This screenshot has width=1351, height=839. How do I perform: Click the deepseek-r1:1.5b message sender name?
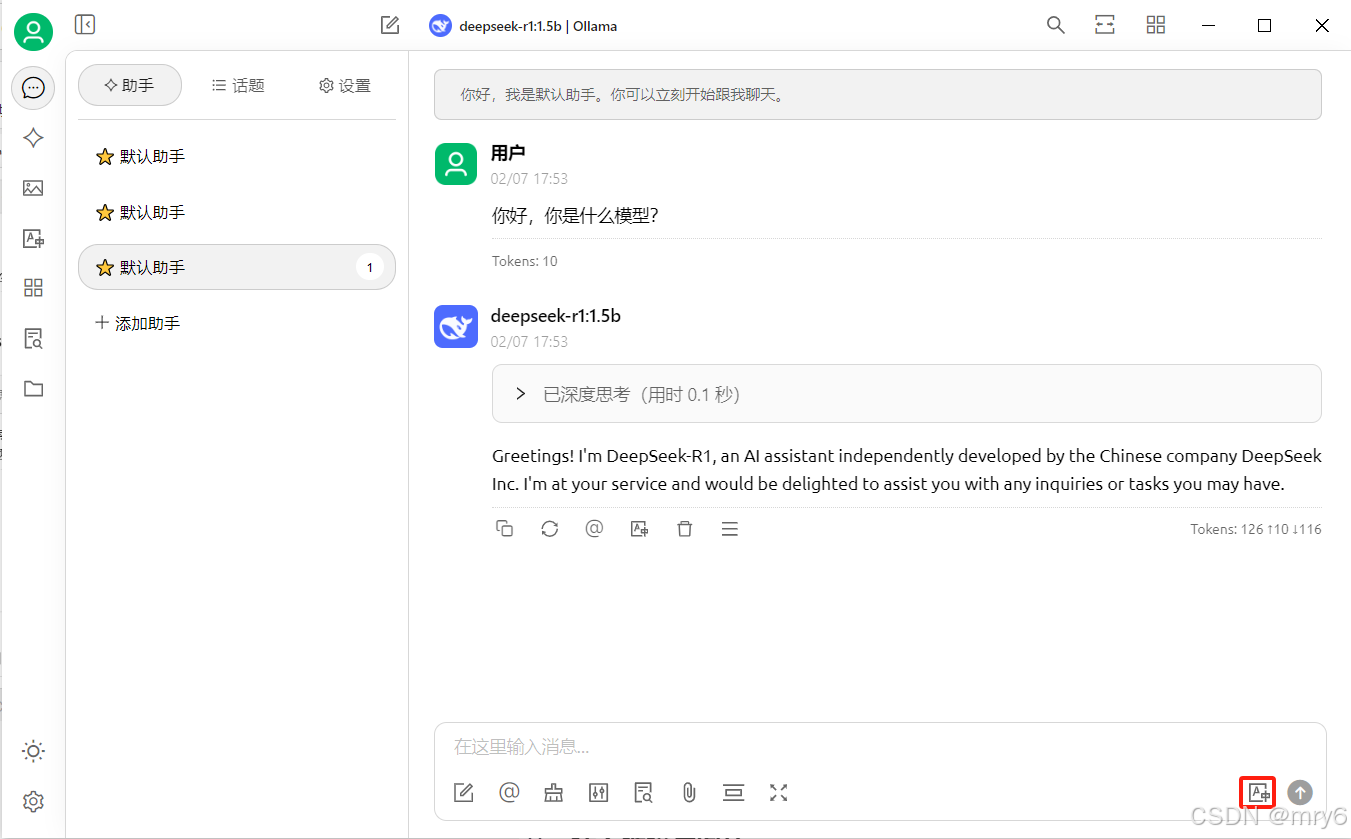(x=556, y=316)
